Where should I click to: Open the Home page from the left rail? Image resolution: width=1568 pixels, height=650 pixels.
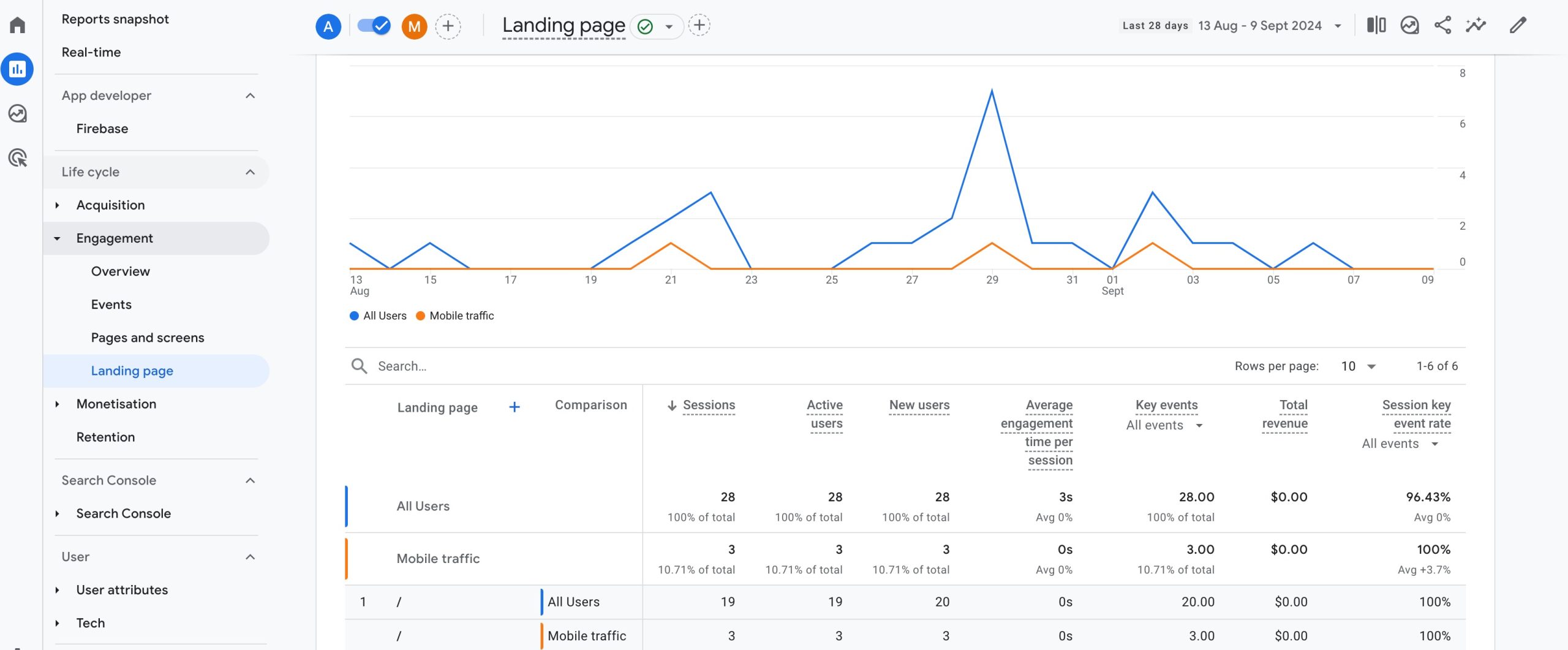point(17,24)
